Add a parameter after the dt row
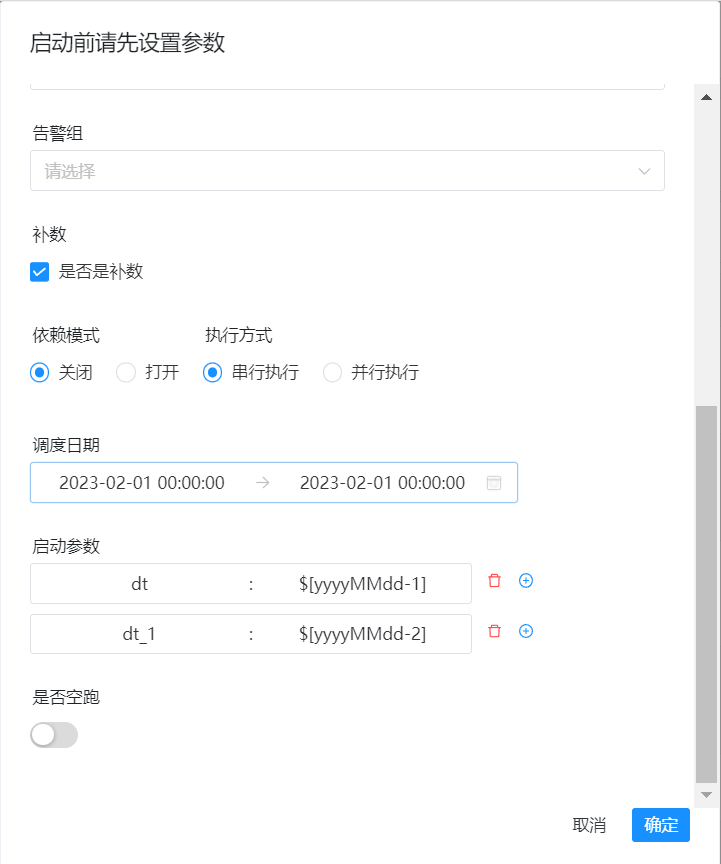The image size is (721, 864). click(526, 581)
